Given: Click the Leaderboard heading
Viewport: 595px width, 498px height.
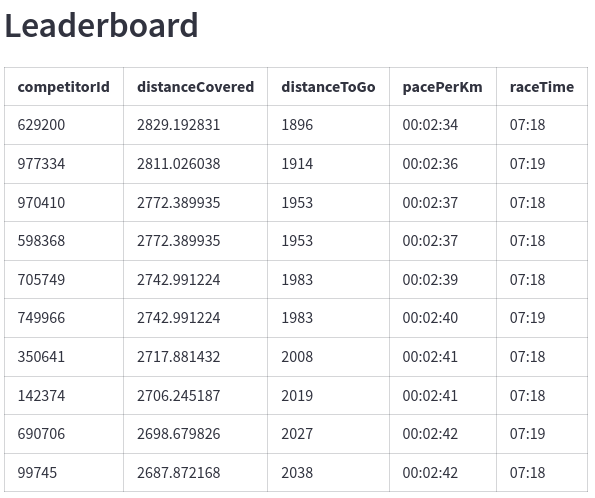Looking at the screenshot, I should (101, 25).
